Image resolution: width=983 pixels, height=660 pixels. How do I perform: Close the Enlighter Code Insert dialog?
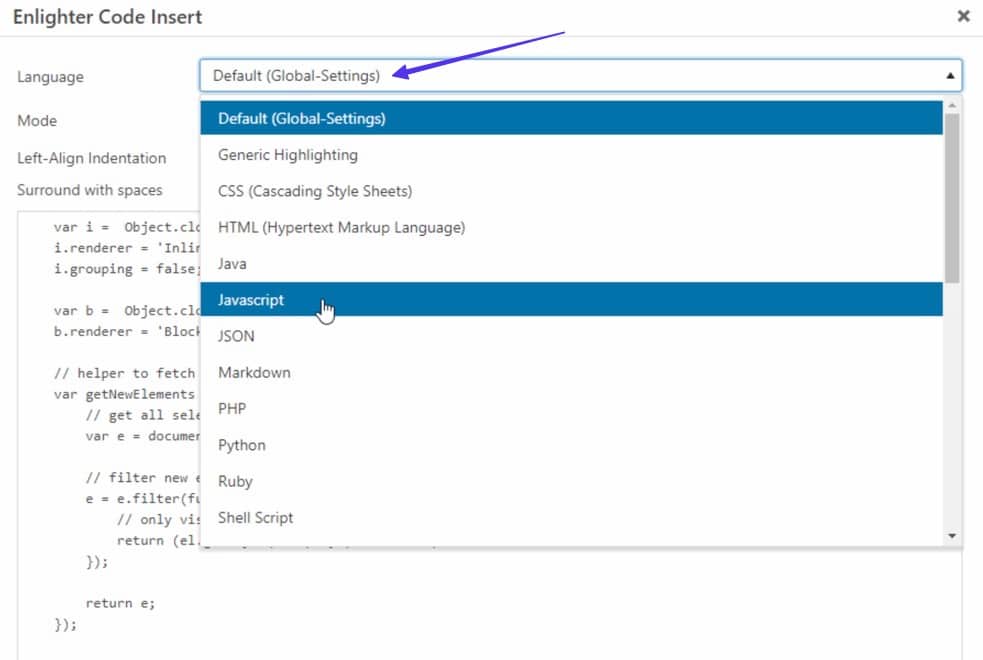coord(963,16)
